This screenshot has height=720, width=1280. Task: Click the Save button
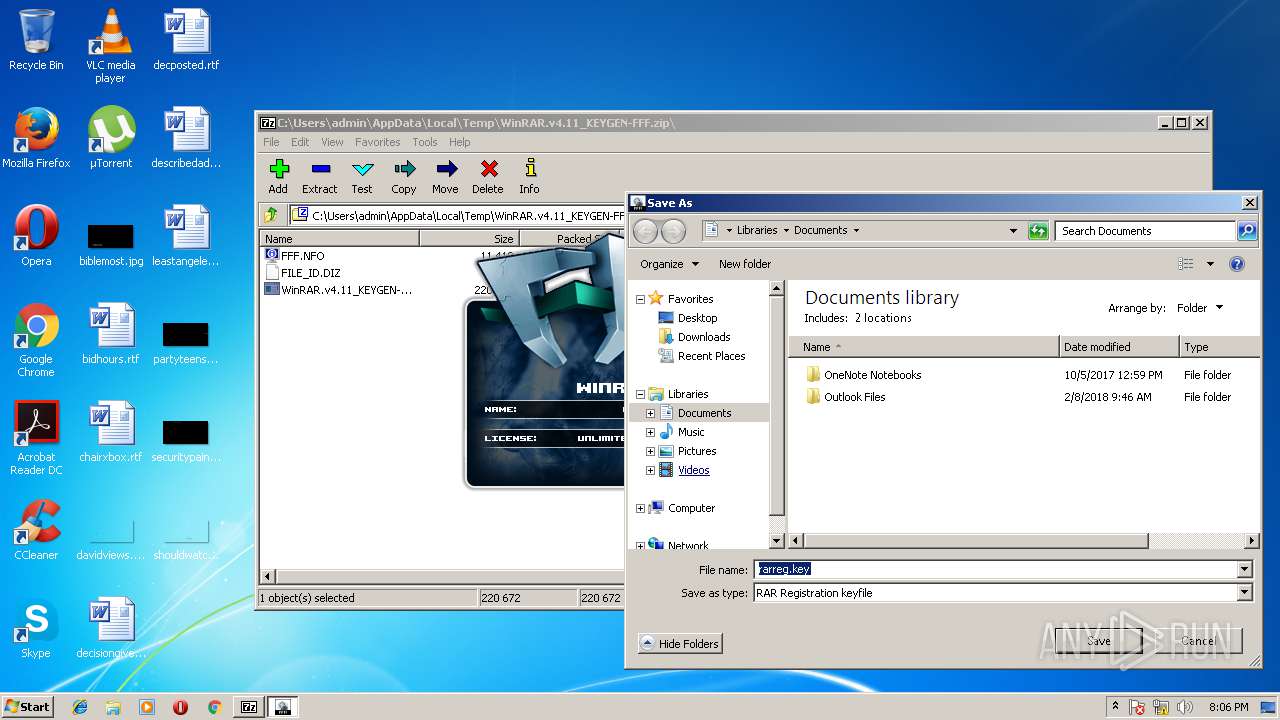tap(1098, 641)
